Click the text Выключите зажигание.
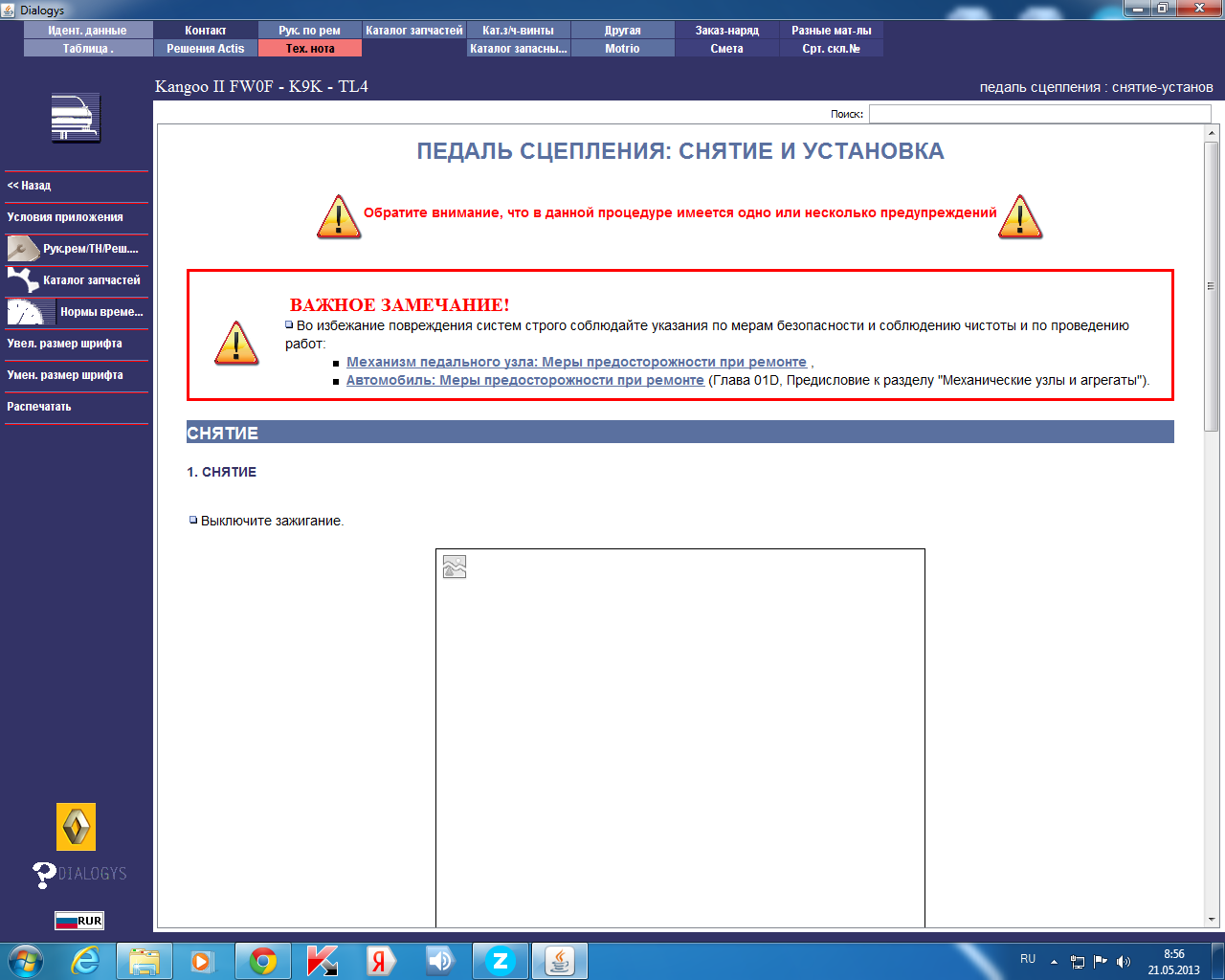This screenshot has height=980, width=1225. (x=272, y=521)
